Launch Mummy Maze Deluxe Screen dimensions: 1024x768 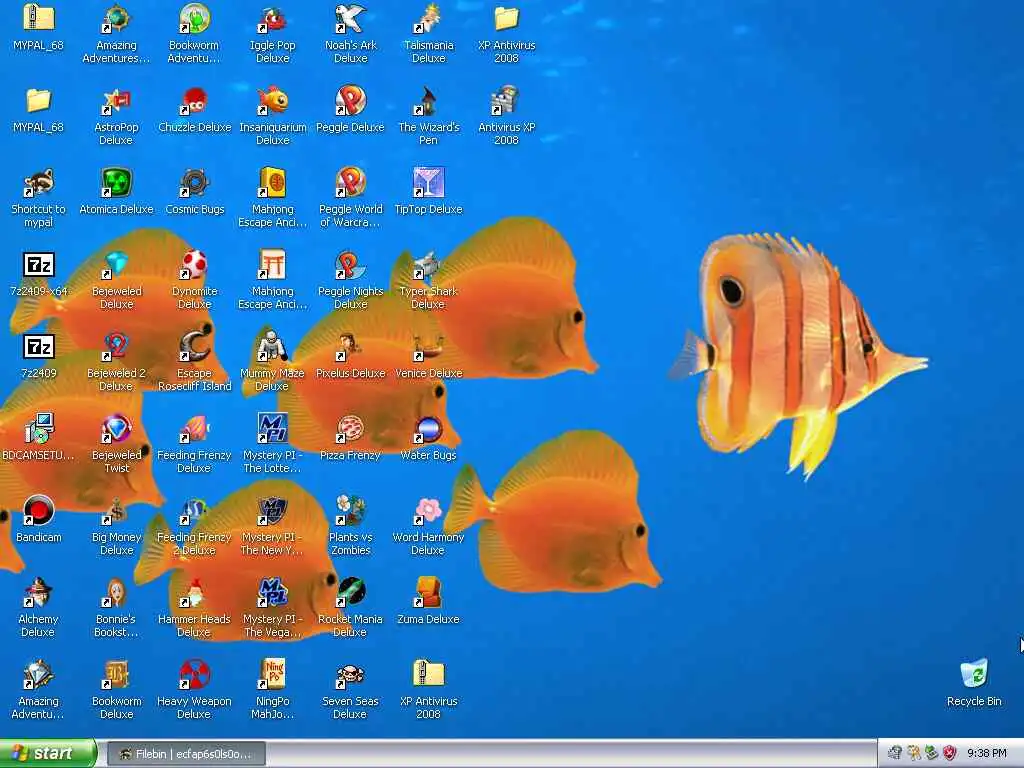[272, 362]
